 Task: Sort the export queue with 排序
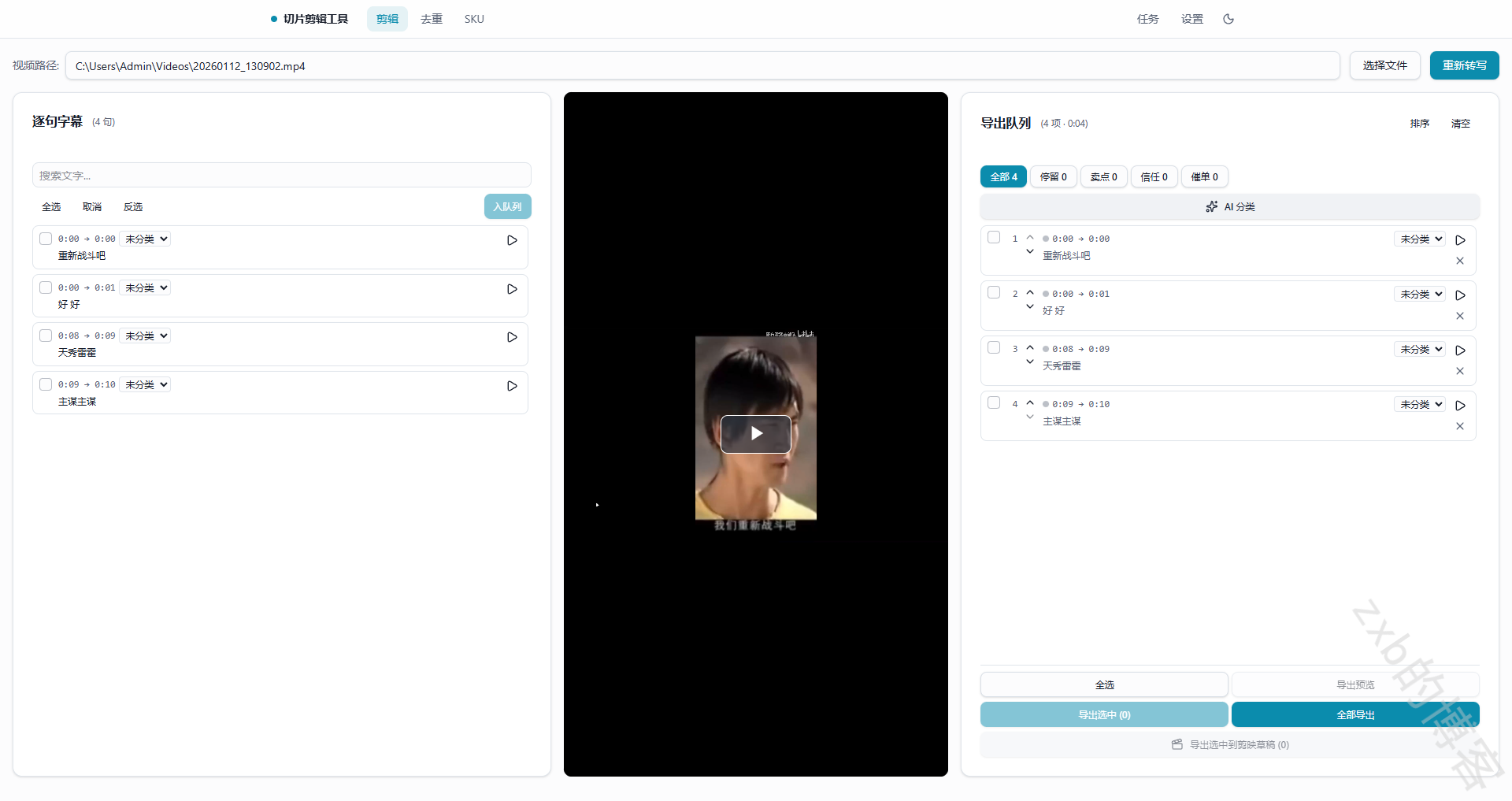pyautogui.click(x=1420, y=123)
